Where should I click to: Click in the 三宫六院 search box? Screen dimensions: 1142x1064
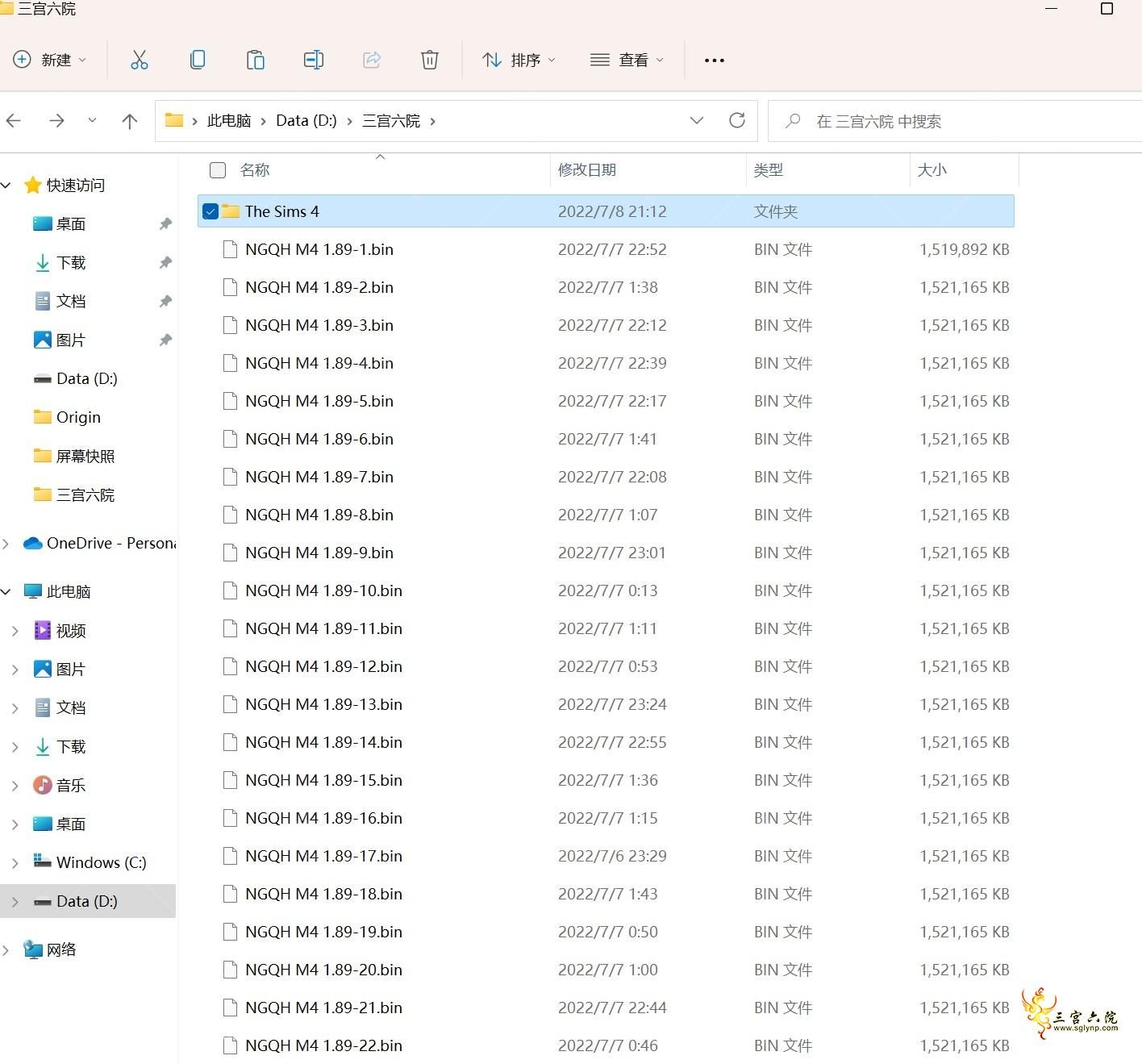[956, 121]
